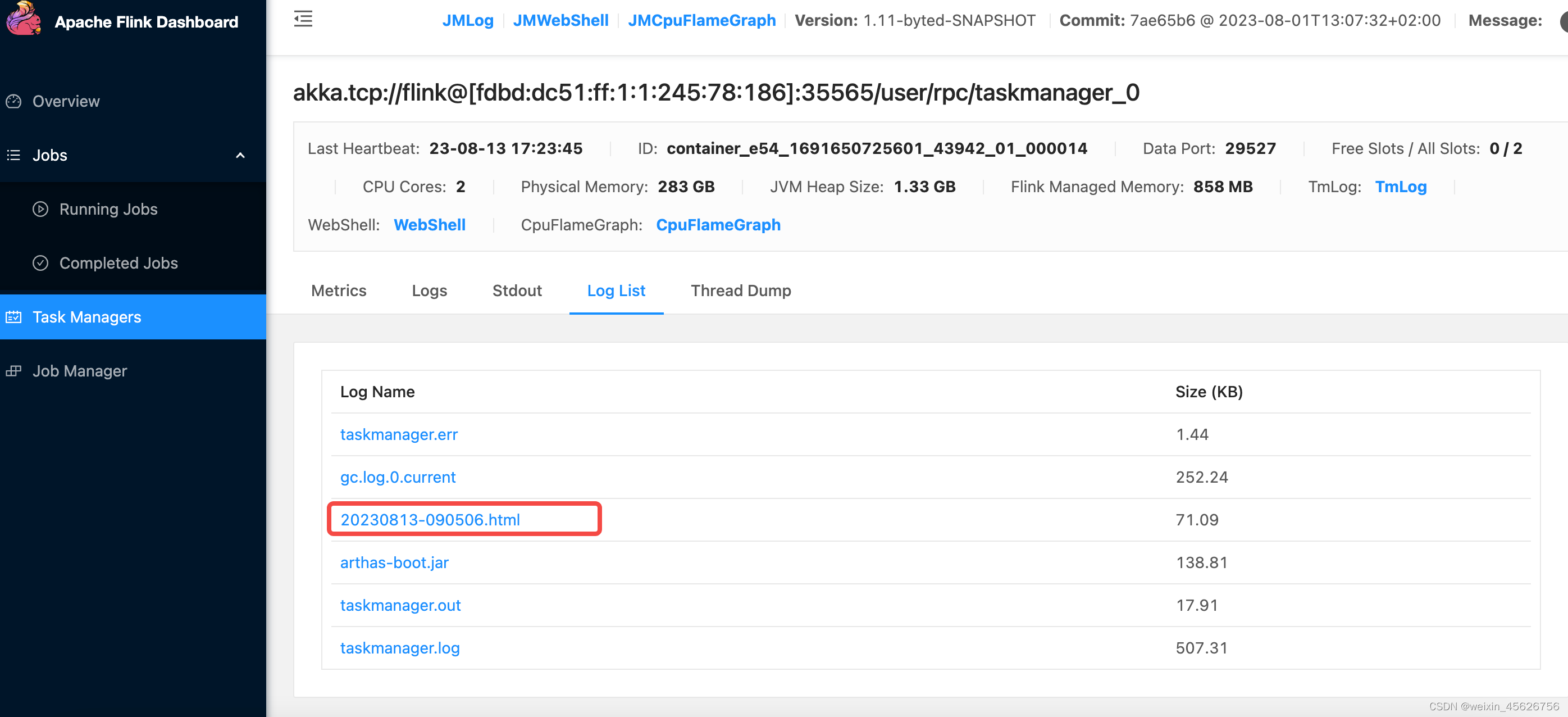Collapse sidebar with the menu fold icon
Image resolution: width=1568 pixels, height=717 pixels.
click(303, 19)
